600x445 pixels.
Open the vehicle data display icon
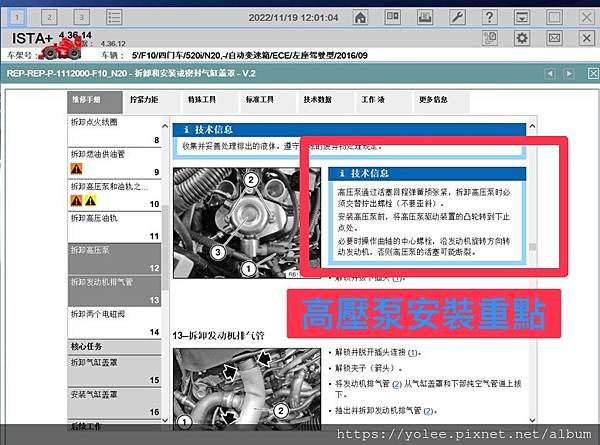(x=393, y=17)
